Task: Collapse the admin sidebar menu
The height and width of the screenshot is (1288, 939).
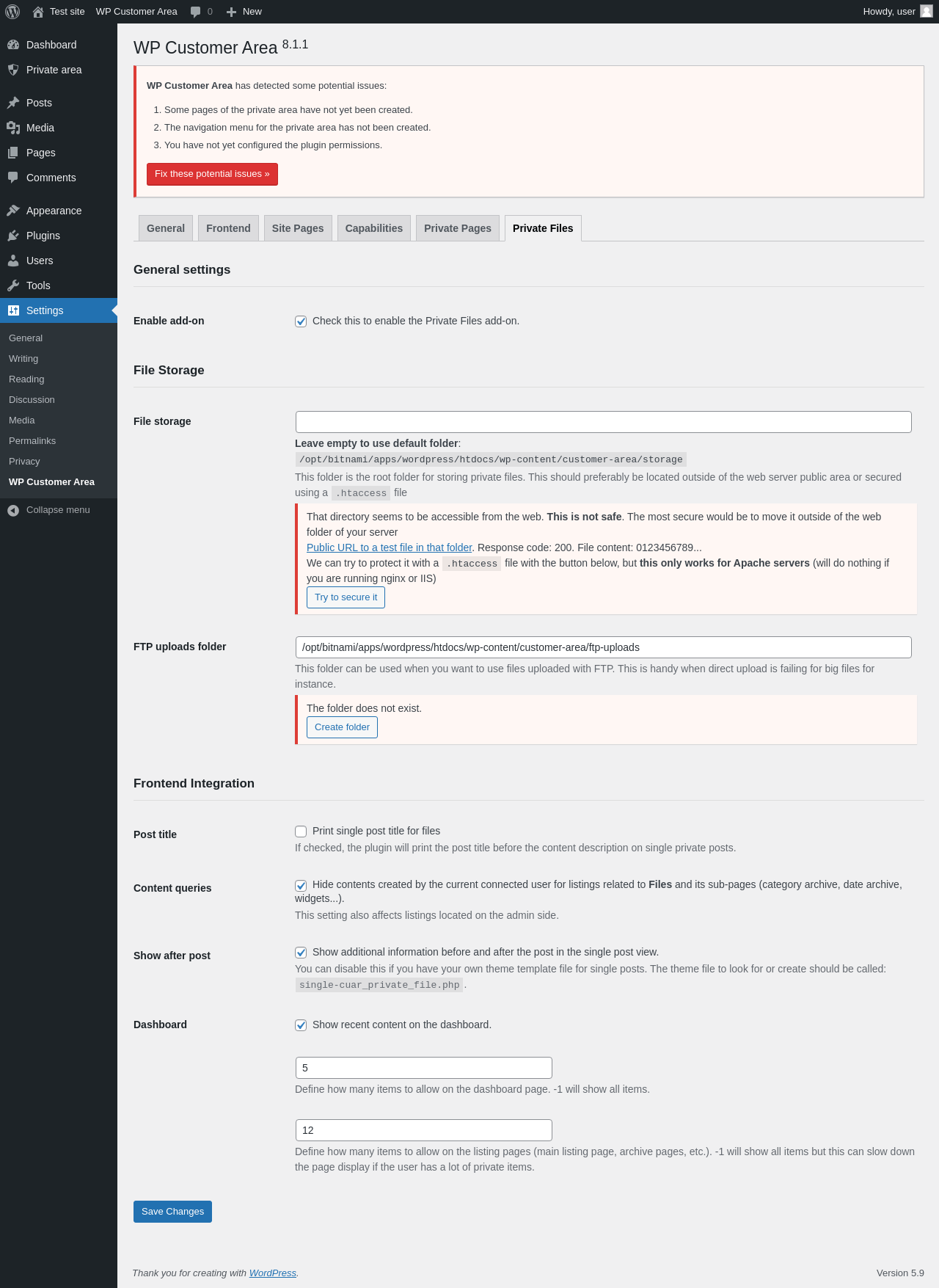Action: pyautogui.click(x=59, y=510)
